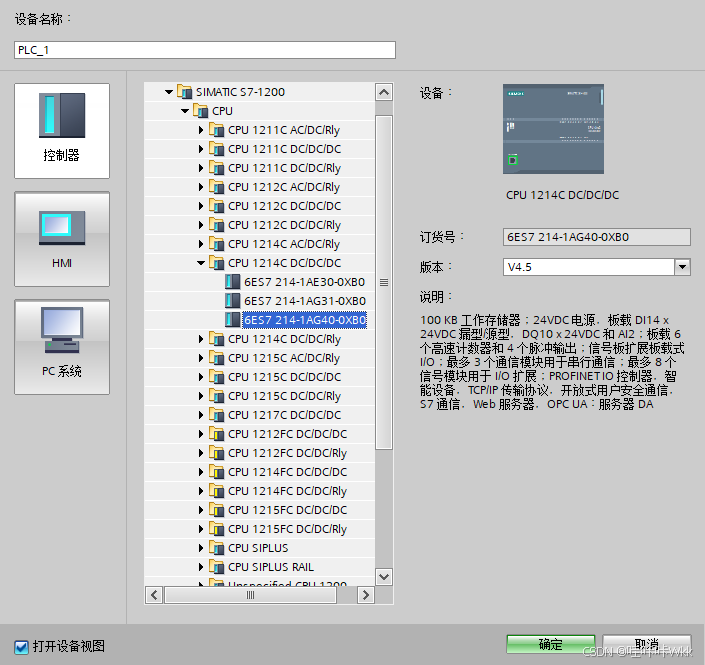Expand the CPU 1211C DC/DC/Rly node
The height and width of the screenshot is (665, 705).
pyautogui.click(x=201, y=168)
